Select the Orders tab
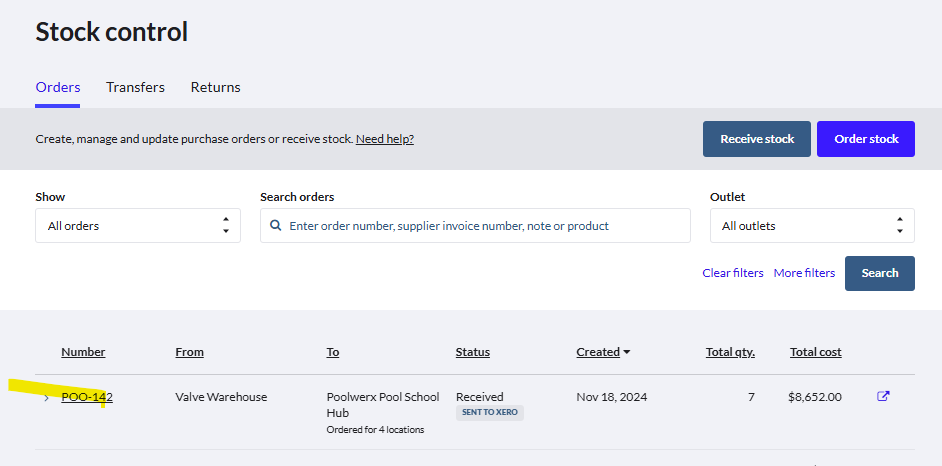 58,87
